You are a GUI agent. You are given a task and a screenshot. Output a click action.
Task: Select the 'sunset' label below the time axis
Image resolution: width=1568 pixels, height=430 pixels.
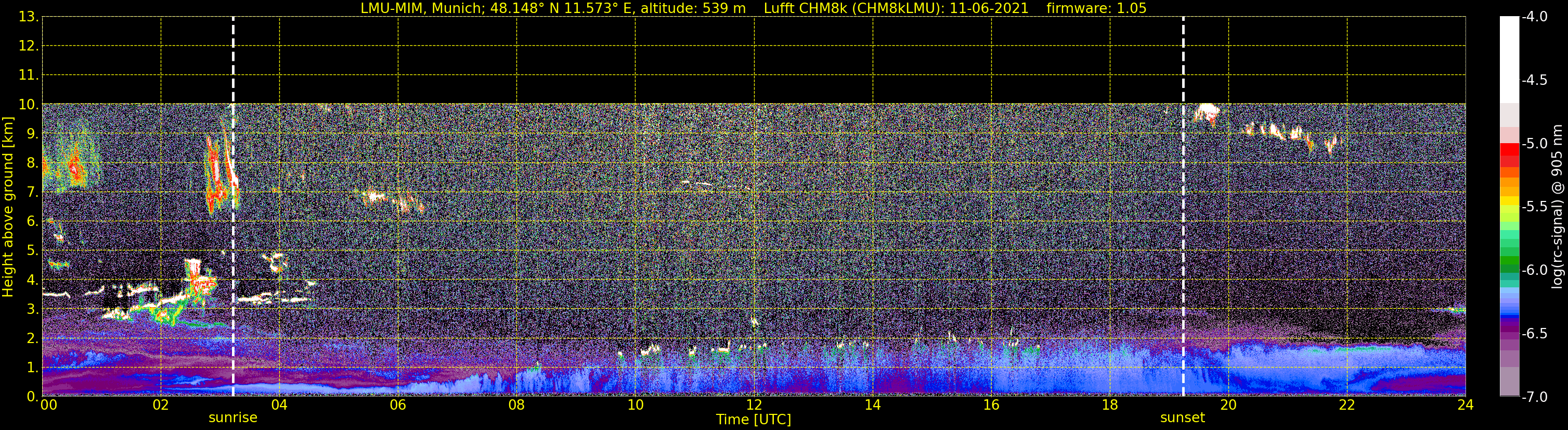click(x=1183, y=418)
